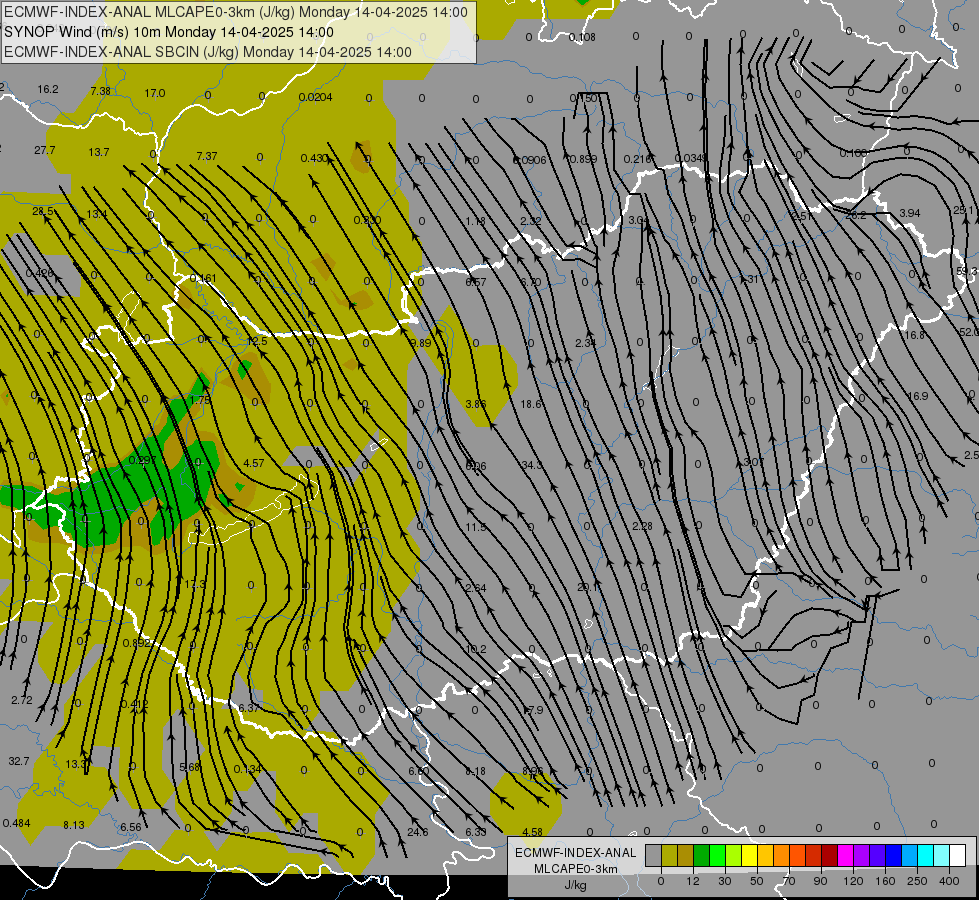Click the map value 27.7
The width and height of the screenshot is (979, 900).
44,151
